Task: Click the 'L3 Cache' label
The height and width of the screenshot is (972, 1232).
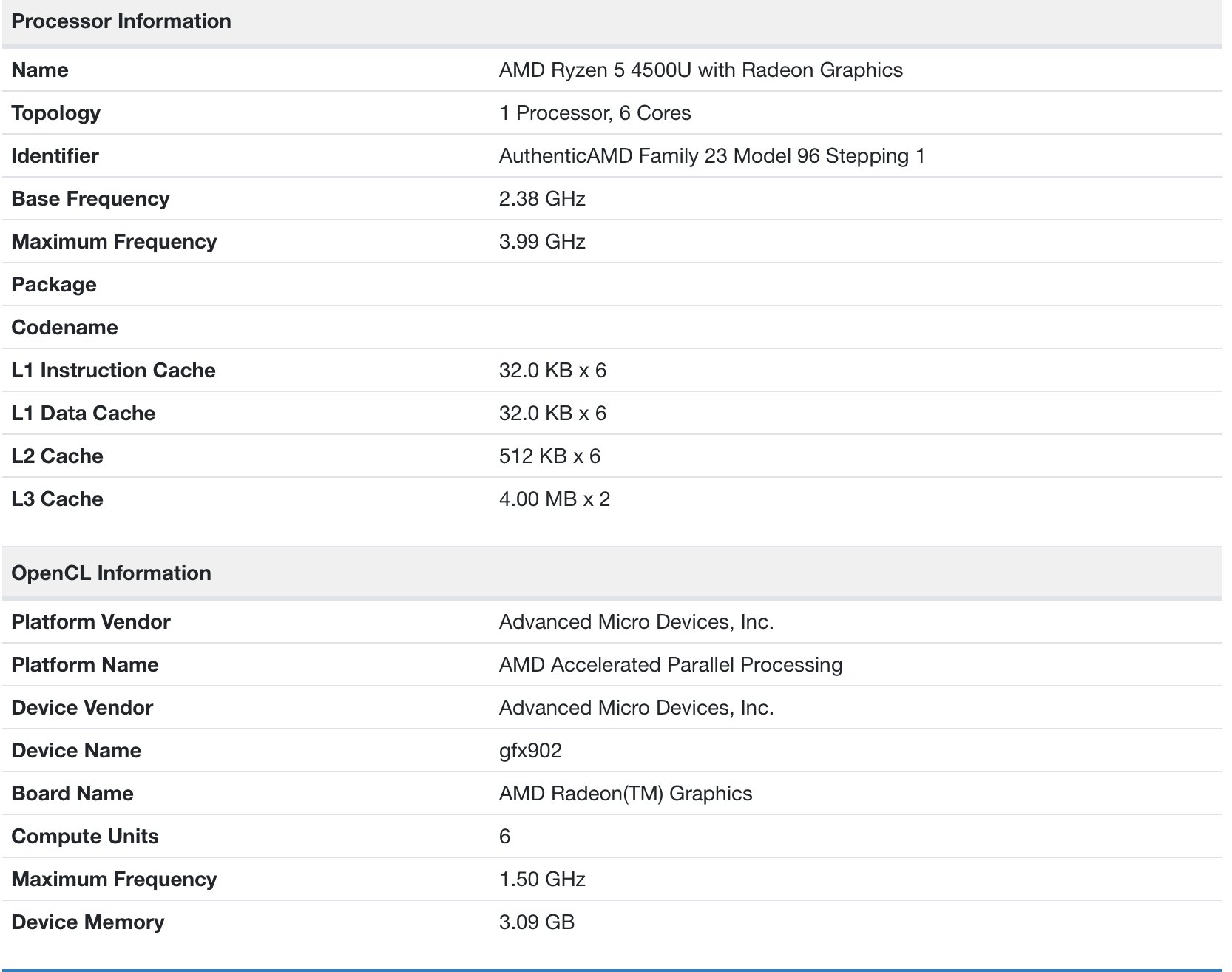Action: coord(57,499)
